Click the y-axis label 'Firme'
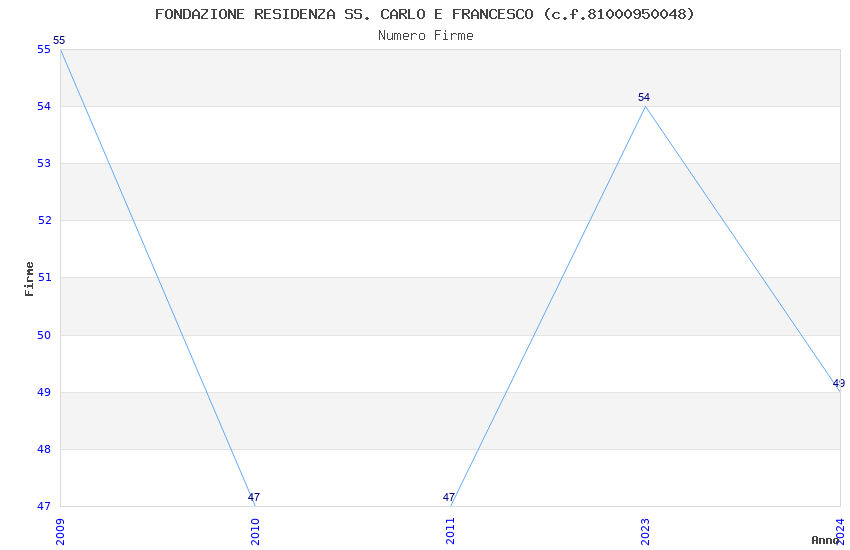Image resolution: width=850 pixels, height=550 pixels. (29, 279)
